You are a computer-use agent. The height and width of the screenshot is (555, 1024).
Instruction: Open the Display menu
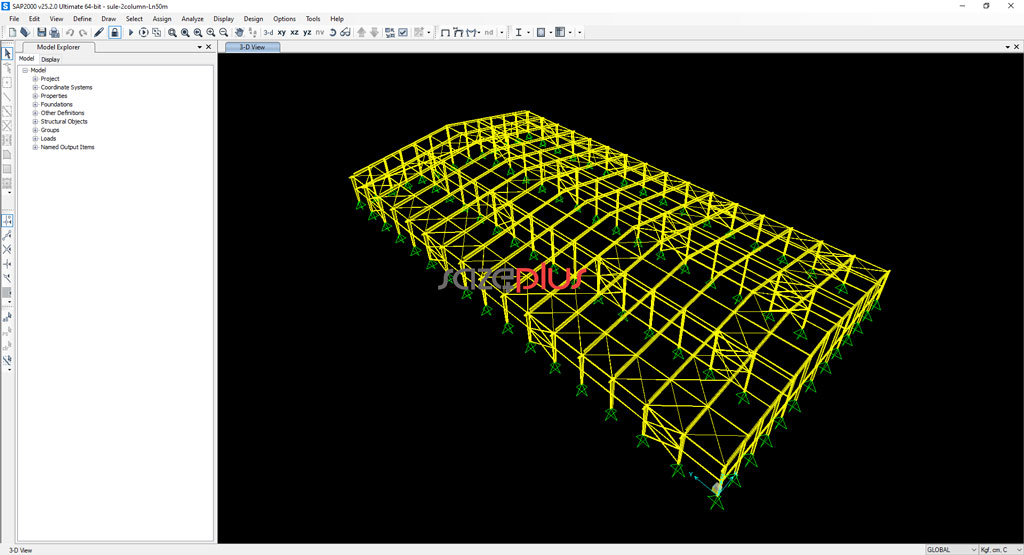pos(223,19)
